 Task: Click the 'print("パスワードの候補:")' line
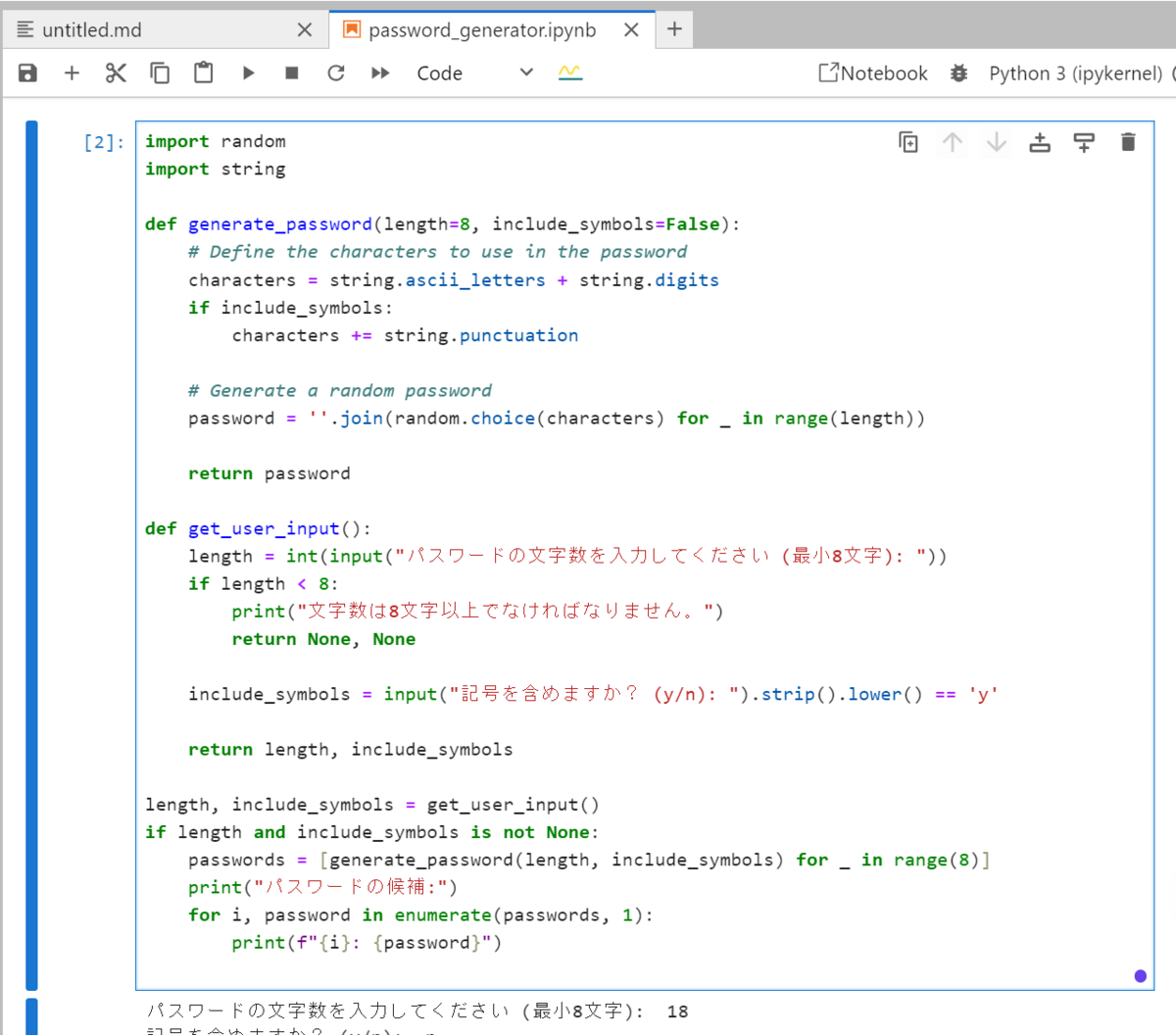pyautogui.click(x=323, y=887)
